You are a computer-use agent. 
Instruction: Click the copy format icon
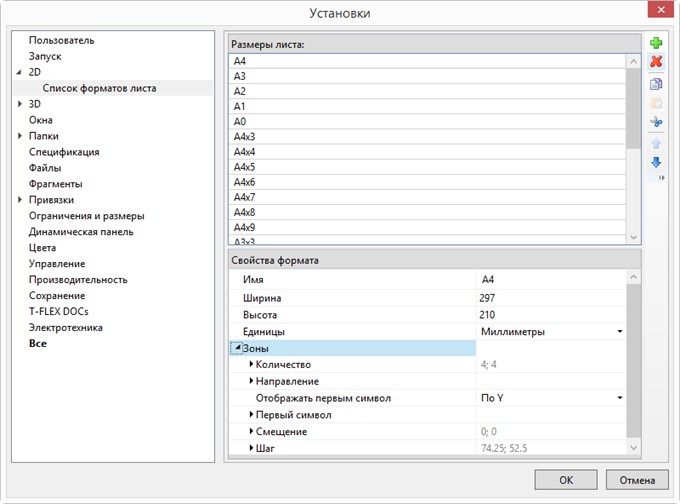[656, 84]
